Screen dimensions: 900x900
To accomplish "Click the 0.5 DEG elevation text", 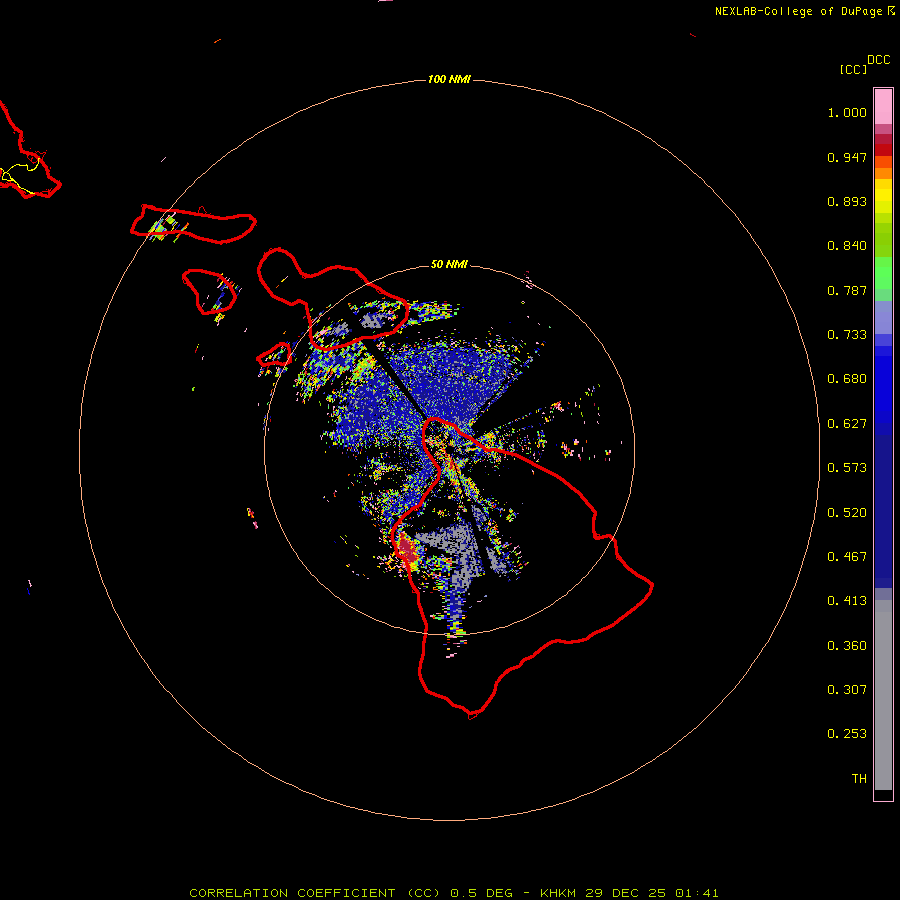I will (481, 893).
